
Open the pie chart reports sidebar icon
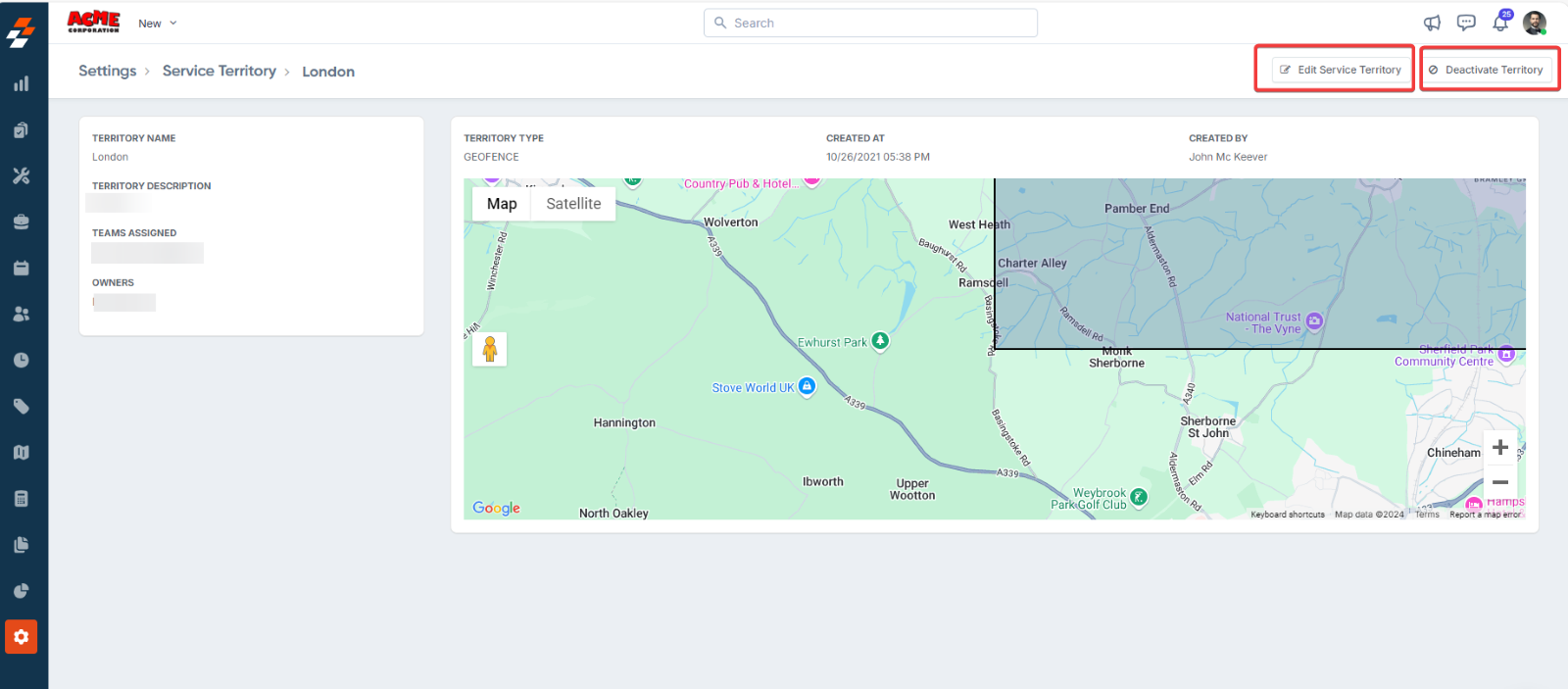point(21,591)
